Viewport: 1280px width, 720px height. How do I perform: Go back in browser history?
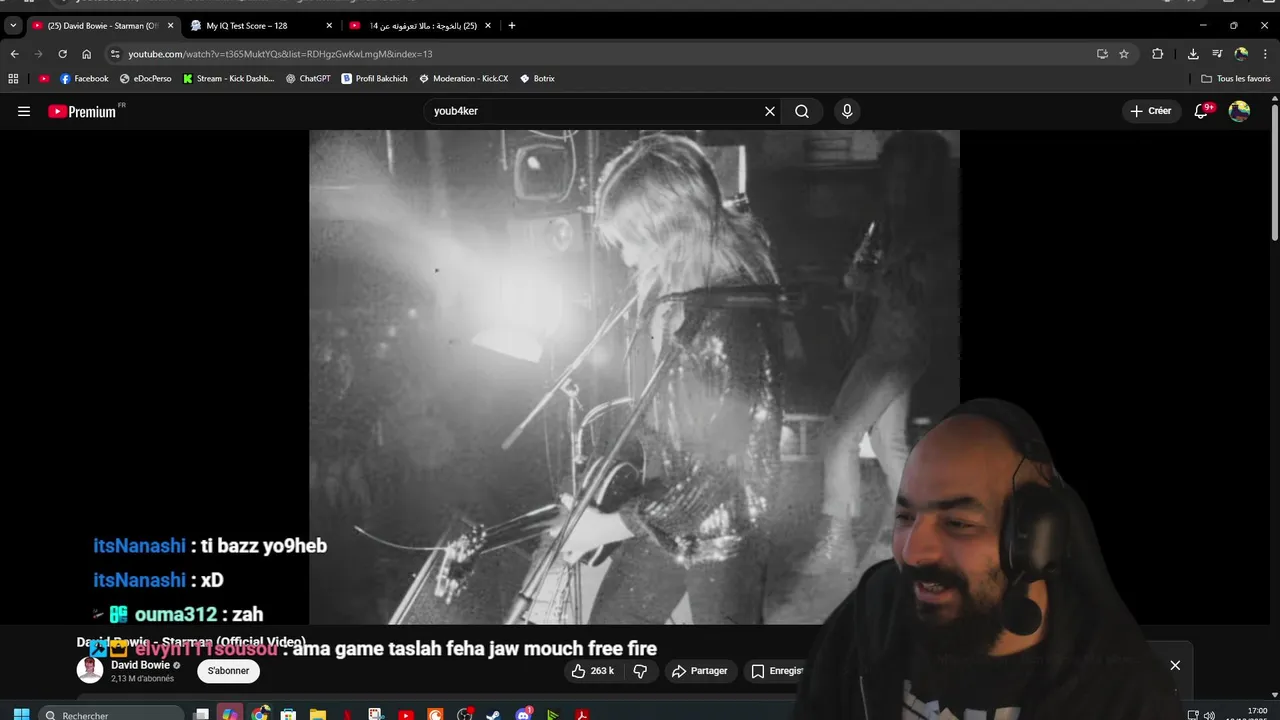coord(14,54)
